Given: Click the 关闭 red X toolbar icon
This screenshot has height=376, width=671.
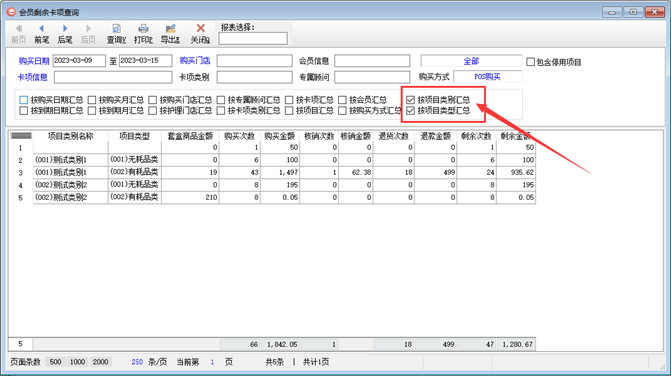Looking at the screenshot, I should tap(200, 28).
